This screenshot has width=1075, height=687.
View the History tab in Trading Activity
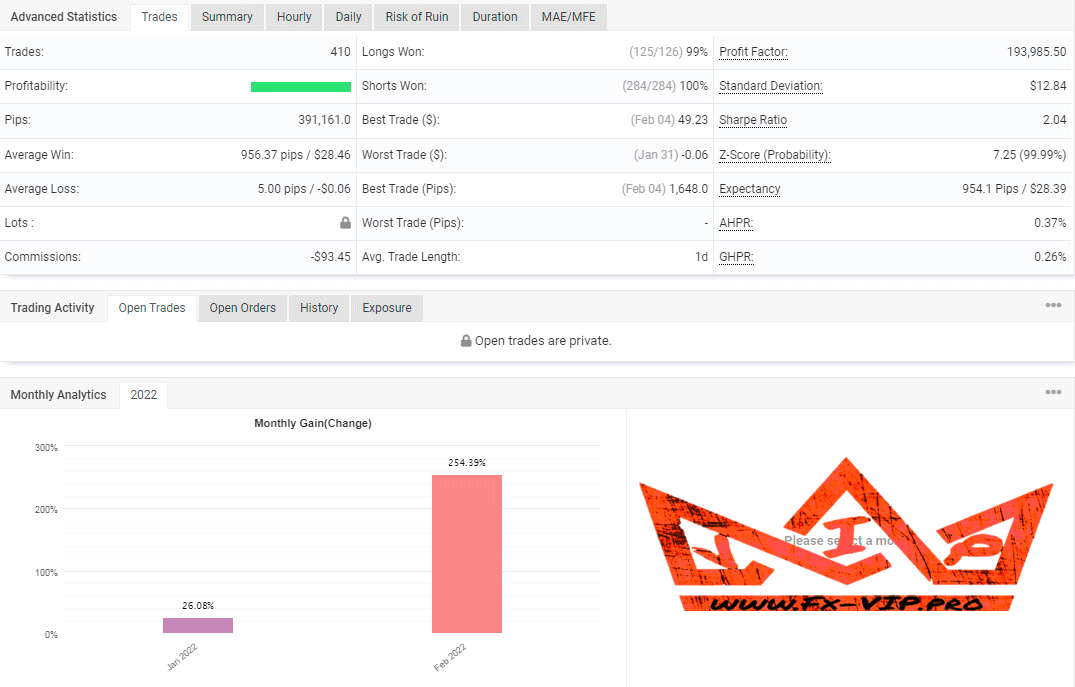pos(319,308)
